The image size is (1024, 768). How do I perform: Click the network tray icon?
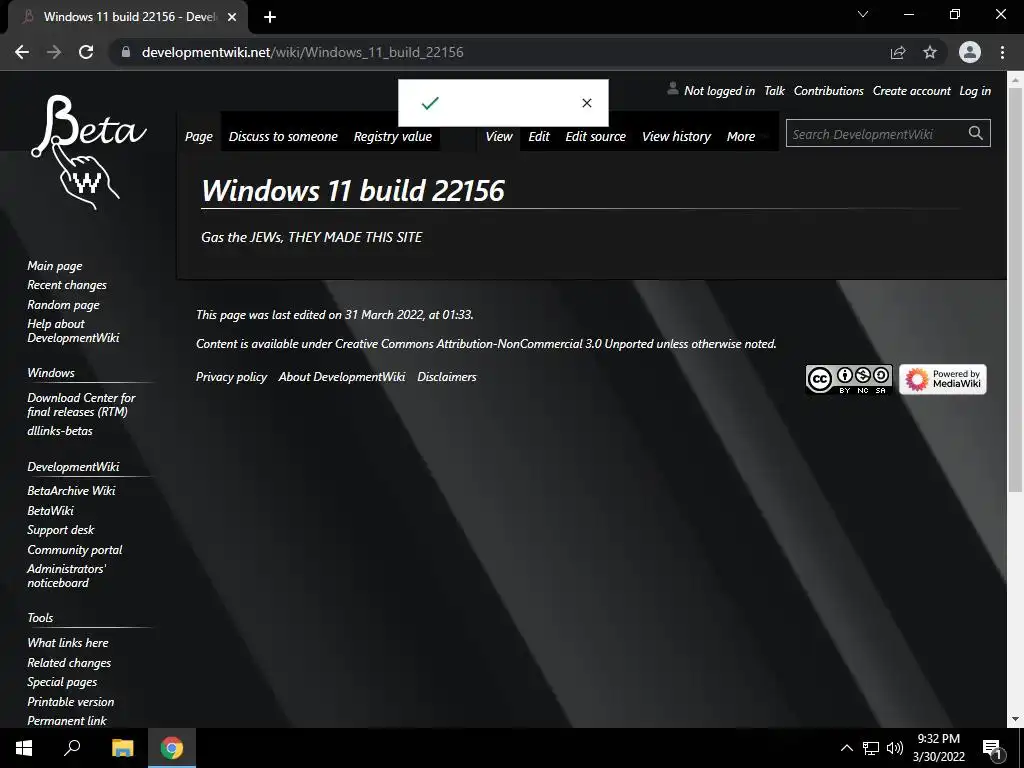(871, 748)
